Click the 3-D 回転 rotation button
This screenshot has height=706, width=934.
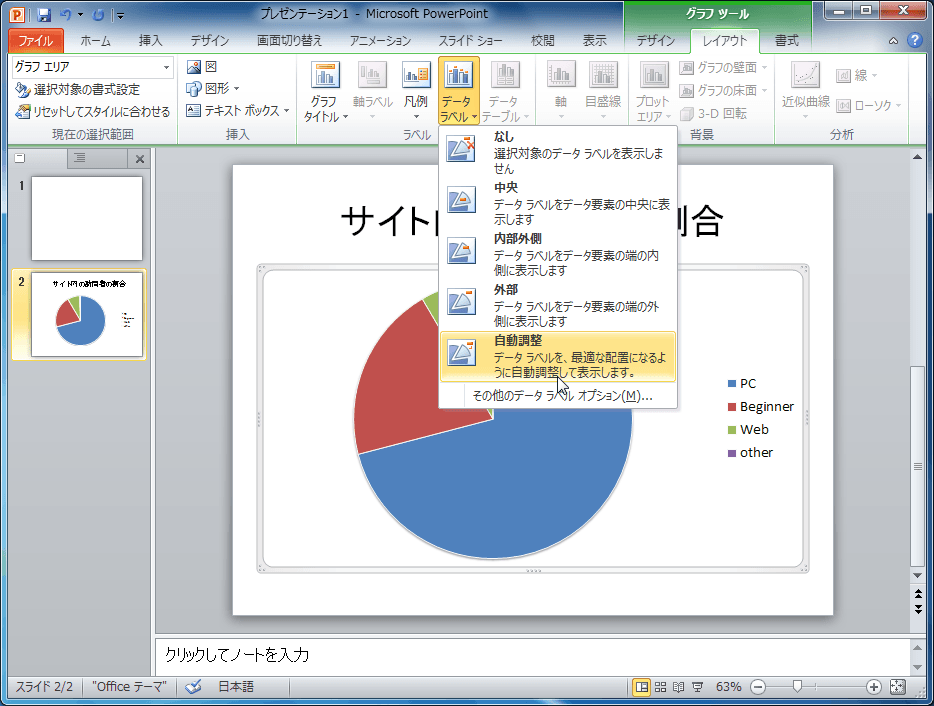click(x=714, y=113)
